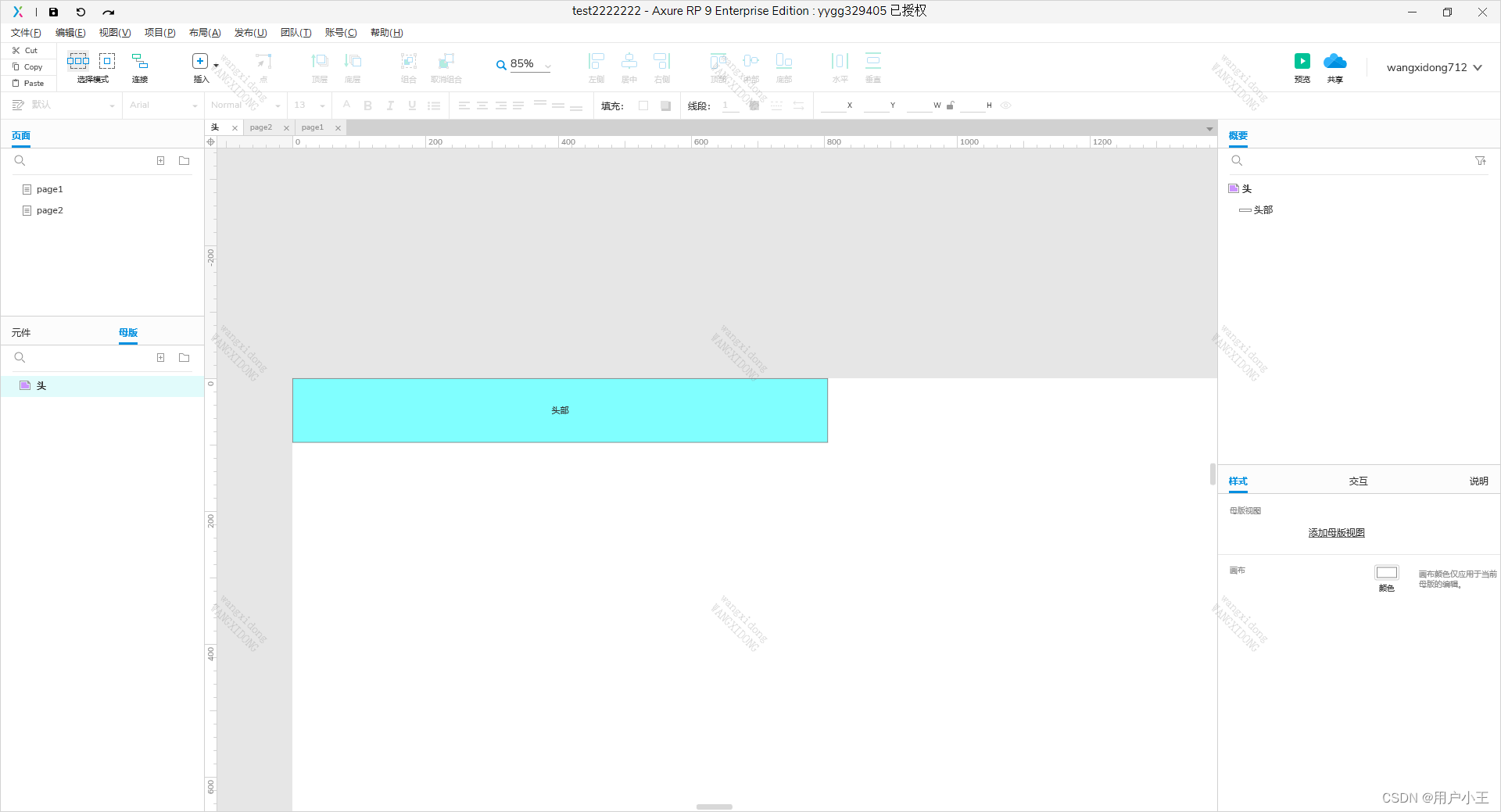Save the project with floppy icon
Viewport: 1501px width, 812px height.
pyautogui.click(x=53, y=12)
